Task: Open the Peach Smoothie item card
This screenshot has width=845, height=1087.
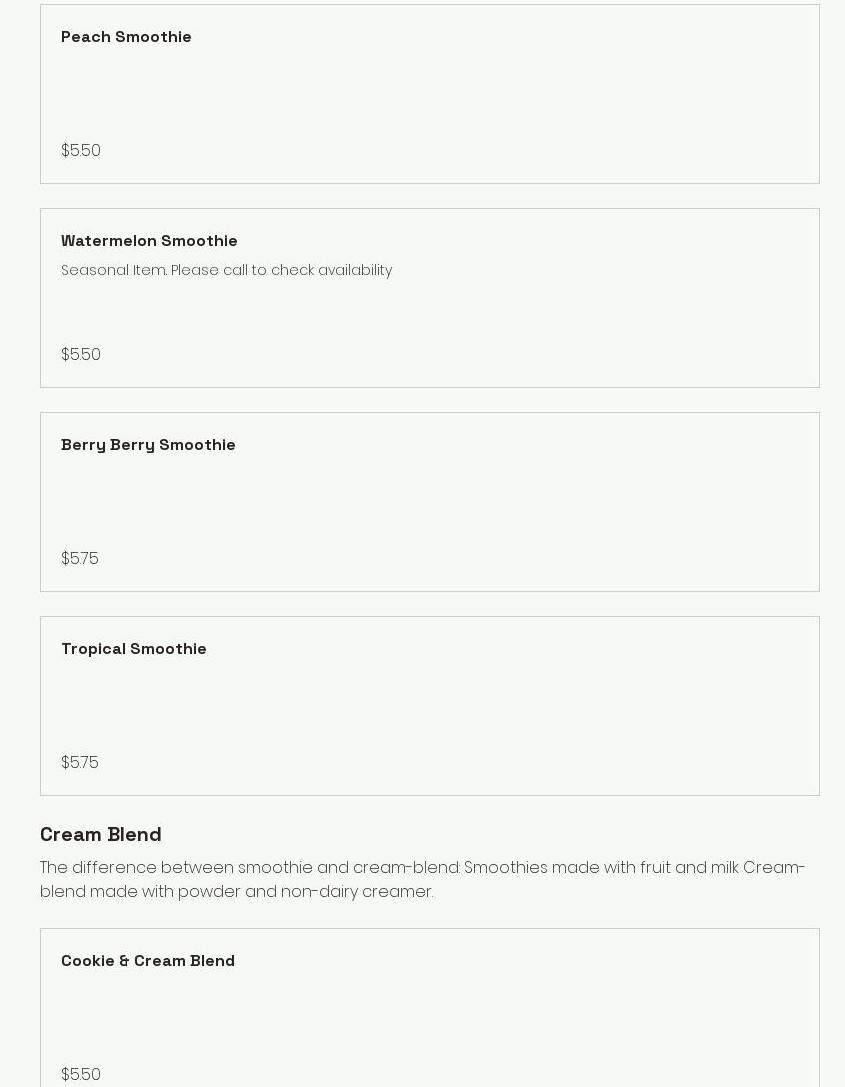Action: (430, 94)
